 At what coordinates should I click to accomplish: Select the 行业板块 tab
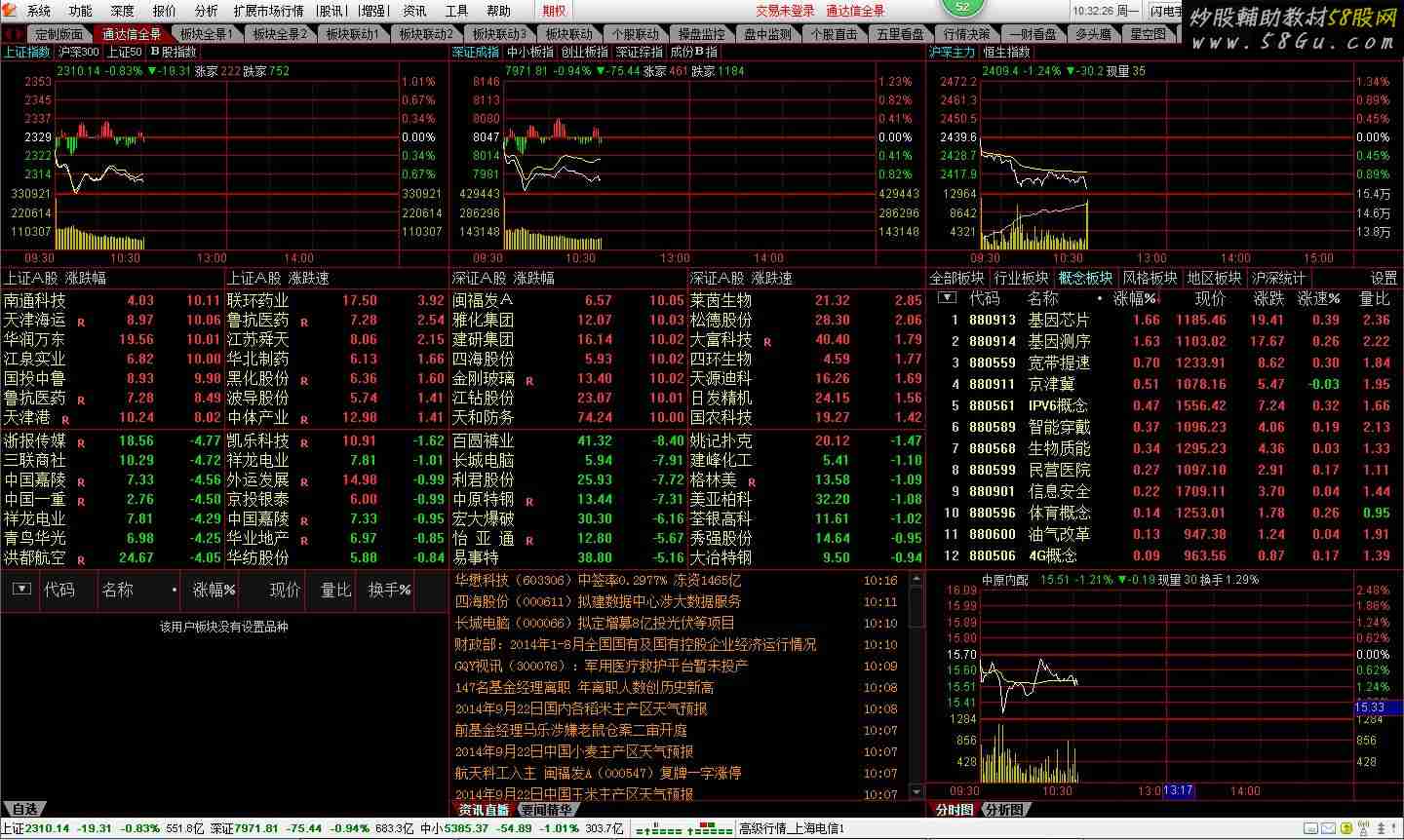(1022, 278)
